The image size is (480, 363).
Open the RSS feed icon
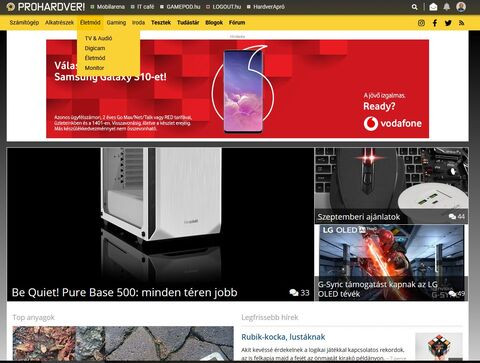pyautogui.click(x=461, y=23)
